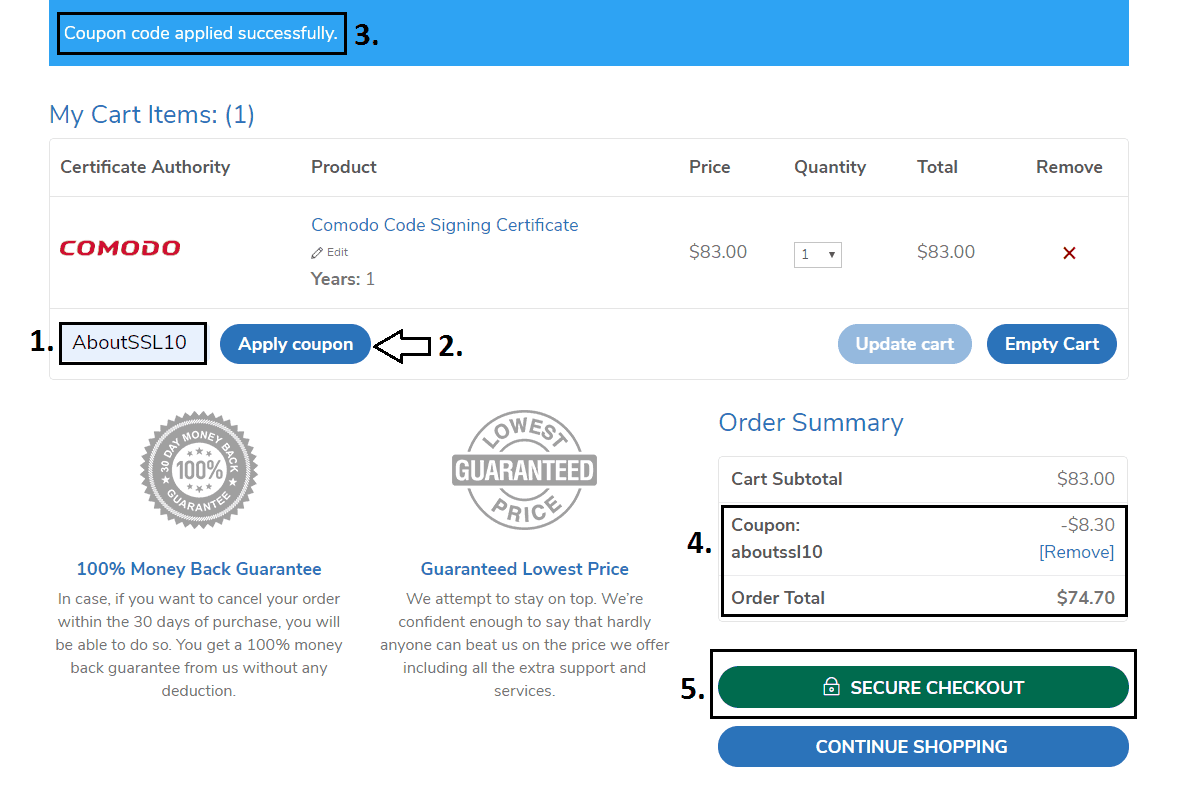1200x801 pixels.
Task: Click the Guaranteed Lowest Price heading
Action: (x=525, y=569)
